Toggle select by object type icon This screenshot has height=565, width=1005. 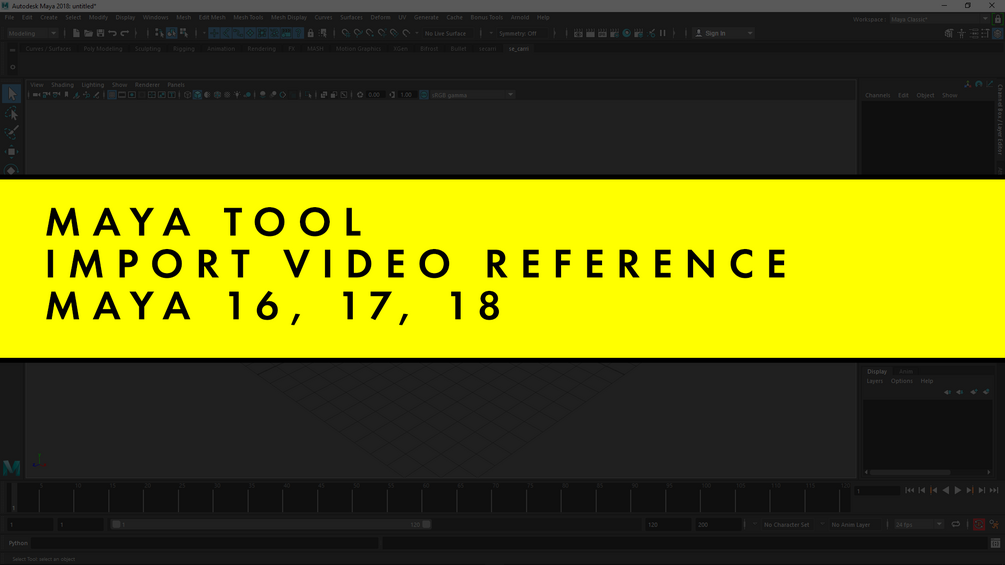coord(172,33)
